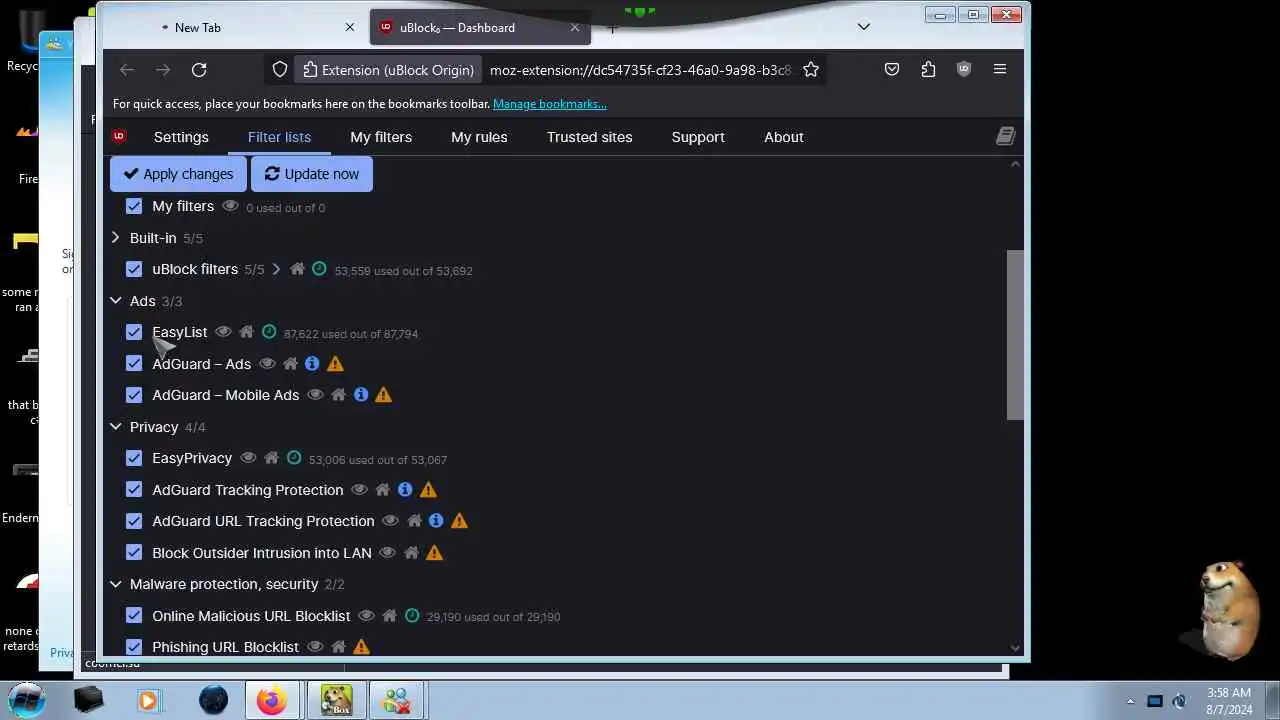Switch to the My filters tab
Image resolution: width=1280 pixels, height=720 pixels.
click(381, 137)
